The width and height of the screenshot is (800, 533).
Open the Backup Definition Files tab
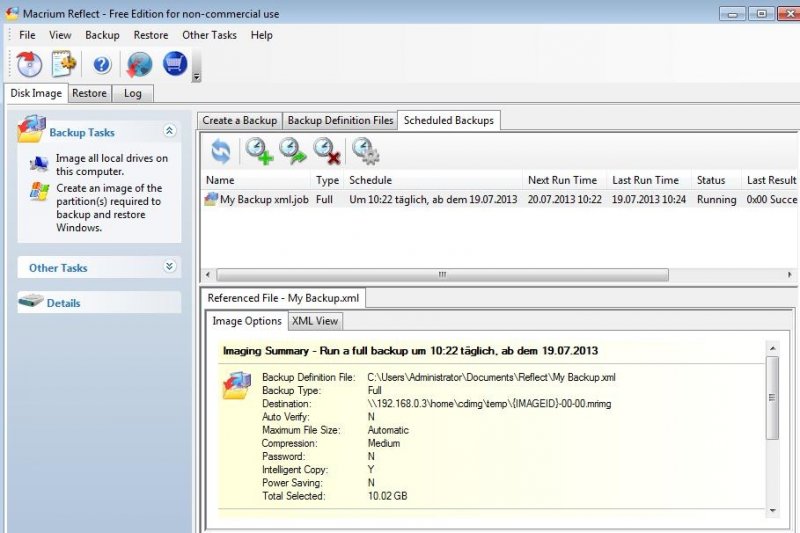340,120
